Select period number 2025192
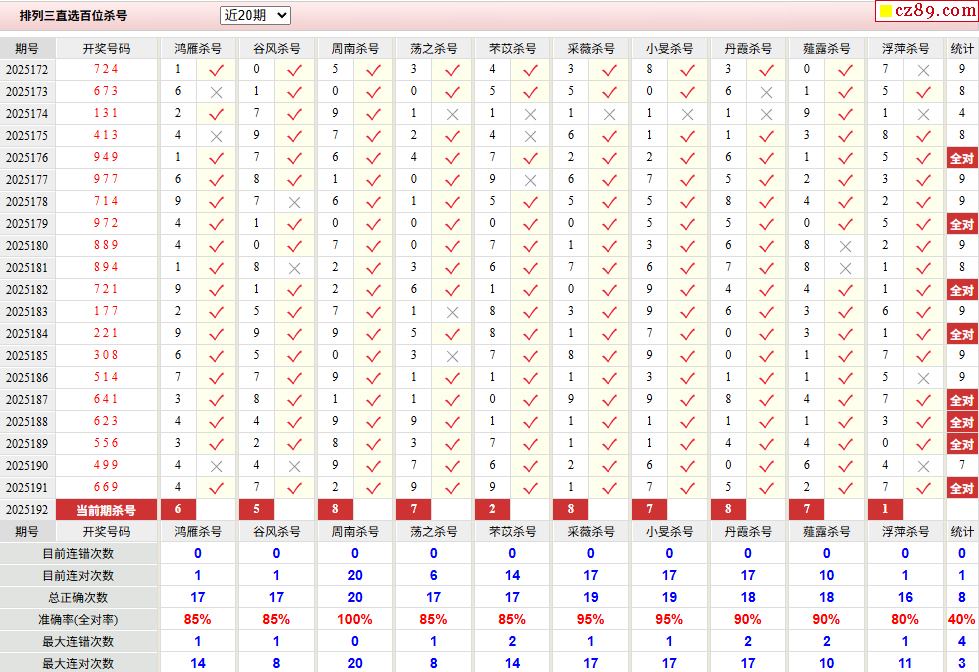The image size is (979, 672). (27, 510)
